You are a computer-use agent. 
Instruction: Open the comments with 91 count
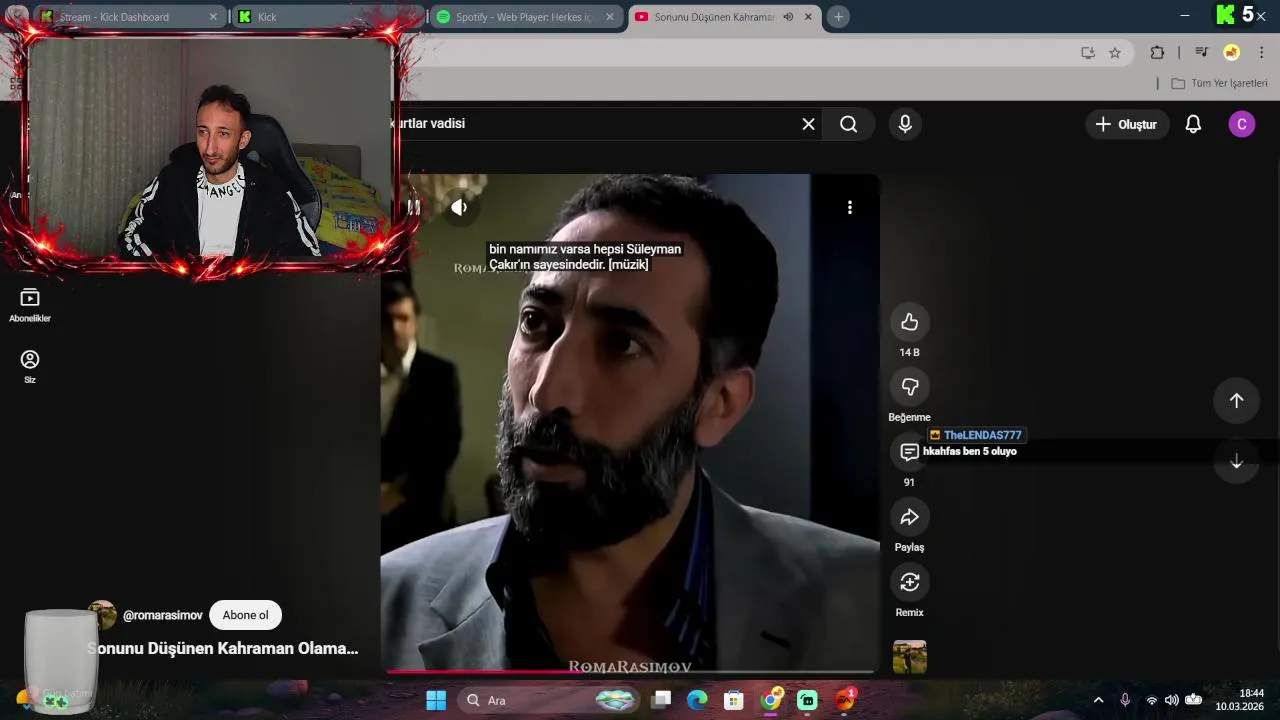(x=909, y=452)
